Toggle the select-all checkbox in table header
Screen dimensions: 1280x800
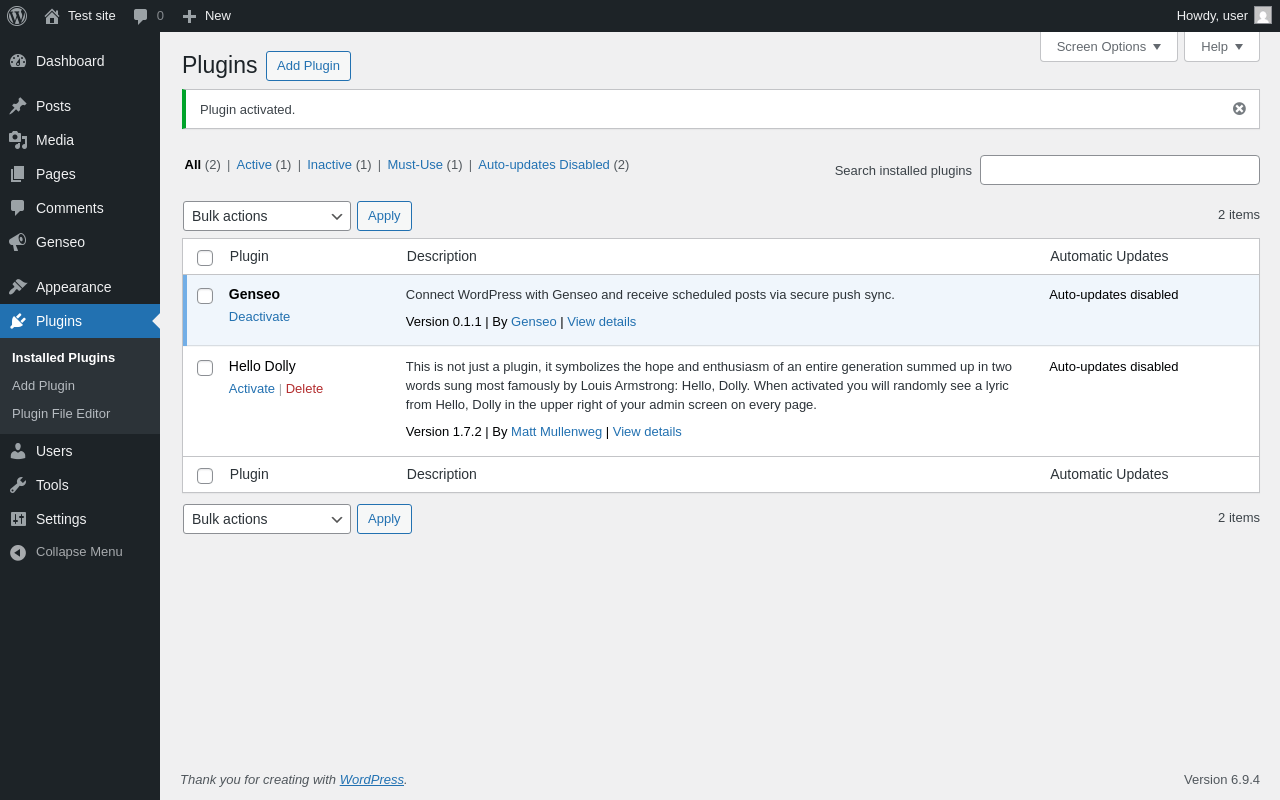205,258
